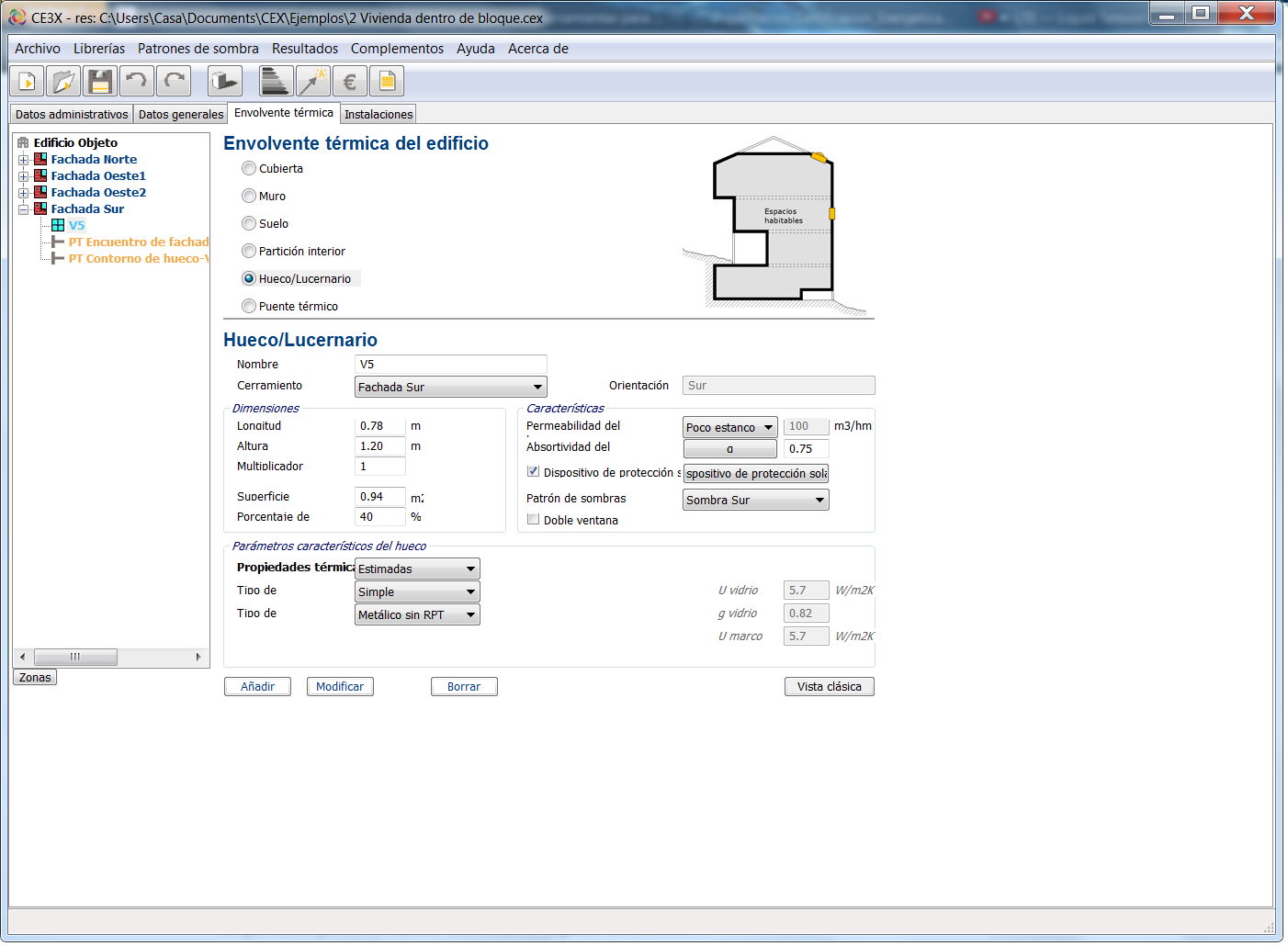Save the project using the floppy disk icon

pyautogui.click(x=100, y=82)
